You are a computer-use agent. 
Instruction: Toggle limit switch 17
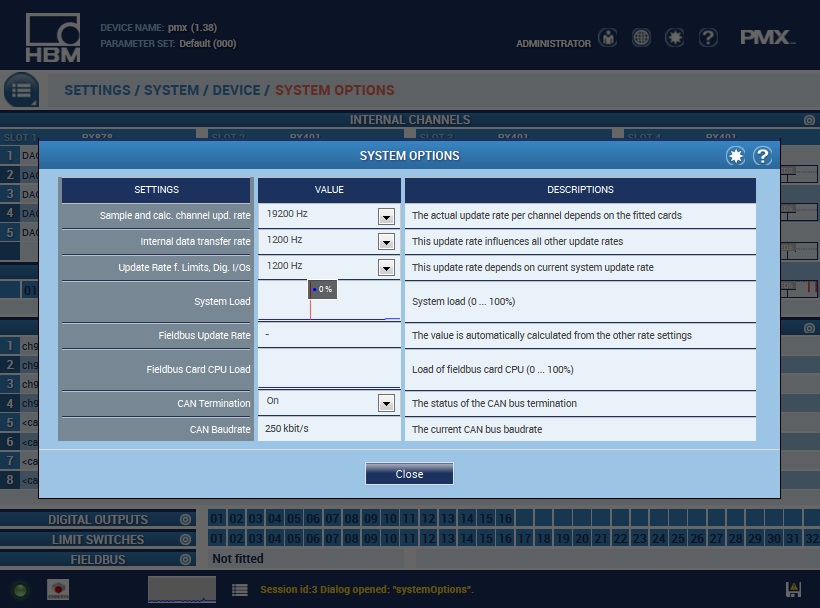(524, 538)
